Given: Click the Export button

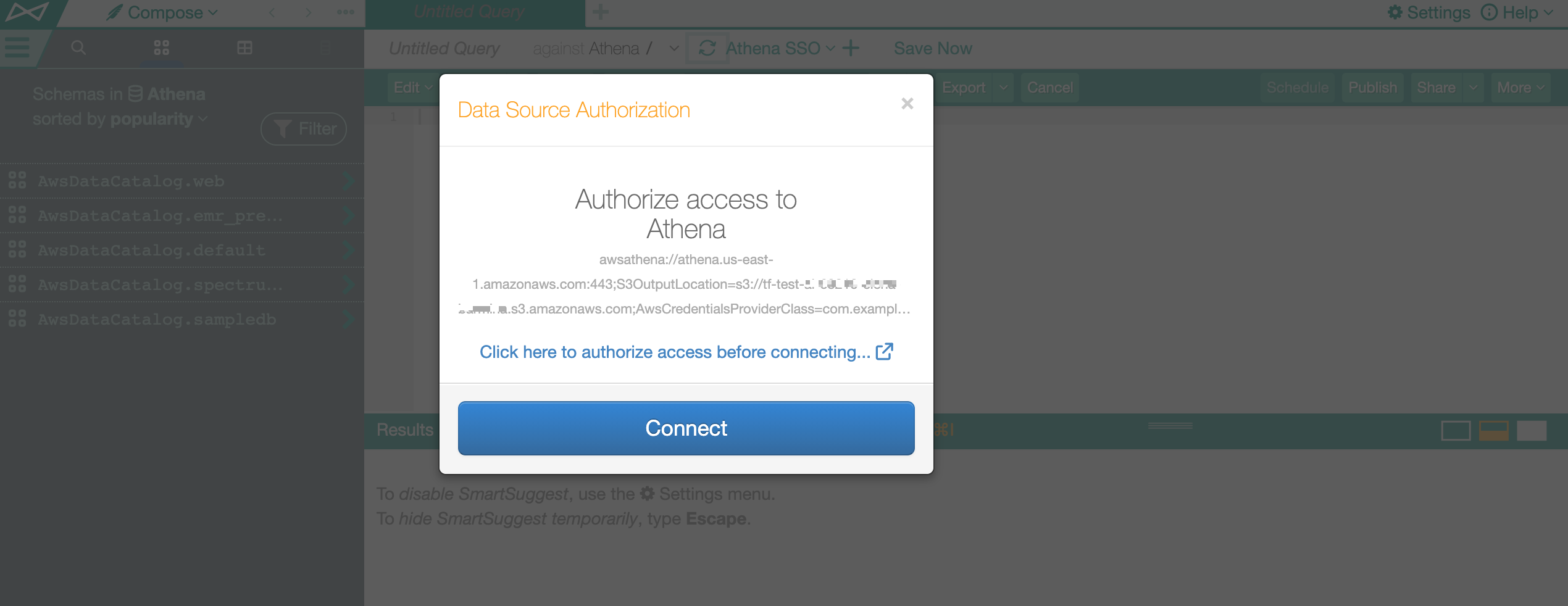Looking at the screenshot, I should point(964,88).
